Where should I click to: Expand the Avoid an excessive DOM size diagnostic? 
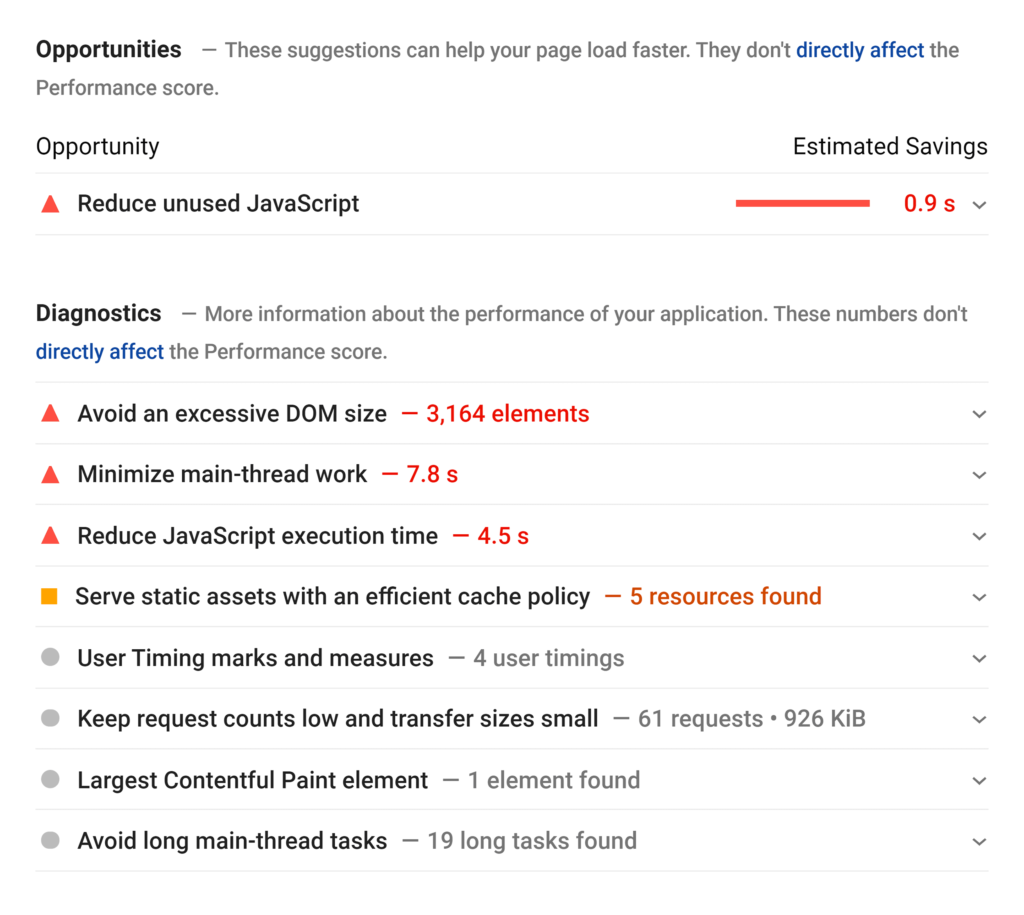click(978, 413)
